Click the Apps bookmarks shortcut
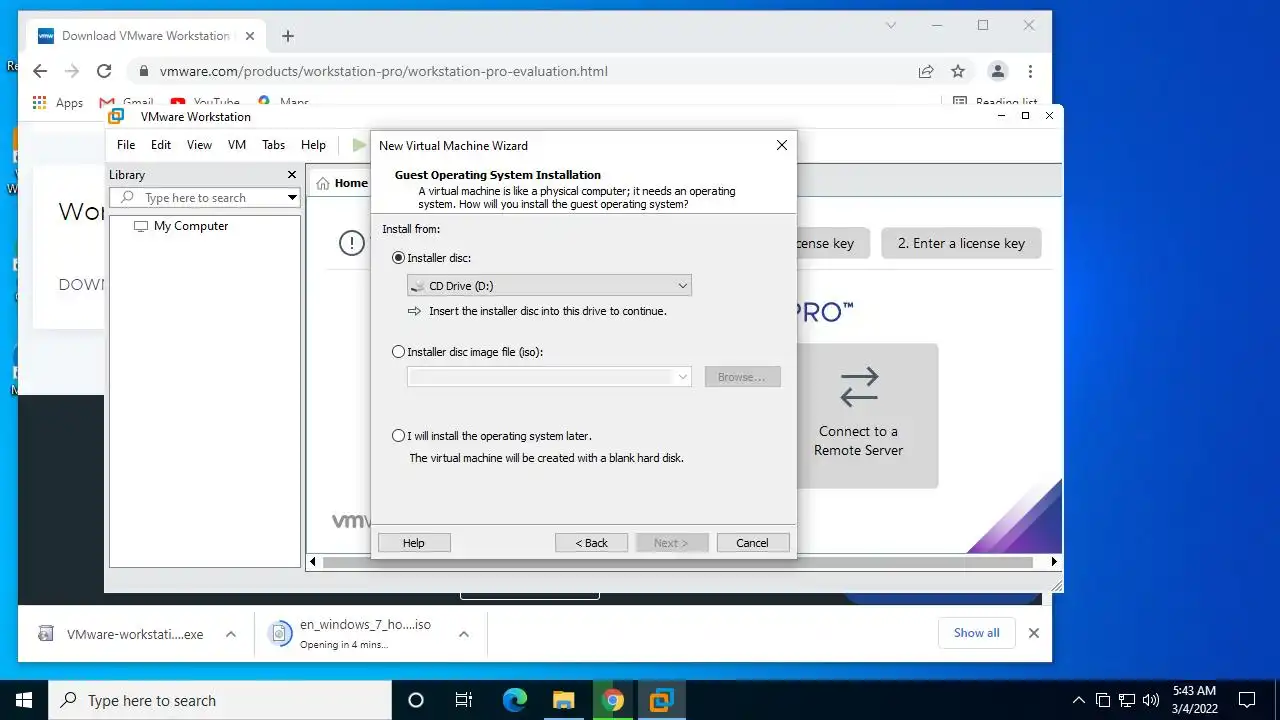This screenshot has width=1280, height=720. point(58,102)
